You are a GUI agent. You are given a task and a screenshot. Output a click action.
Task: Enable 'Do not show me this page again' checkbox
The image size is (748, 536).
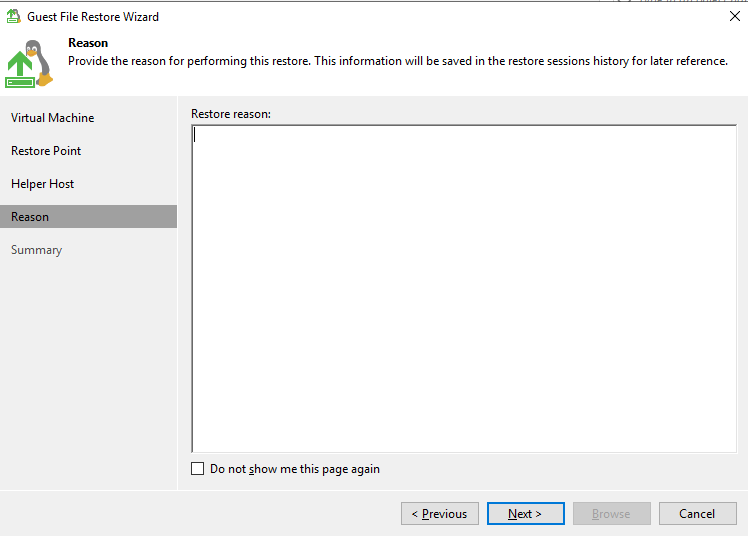tap(197, 469)
